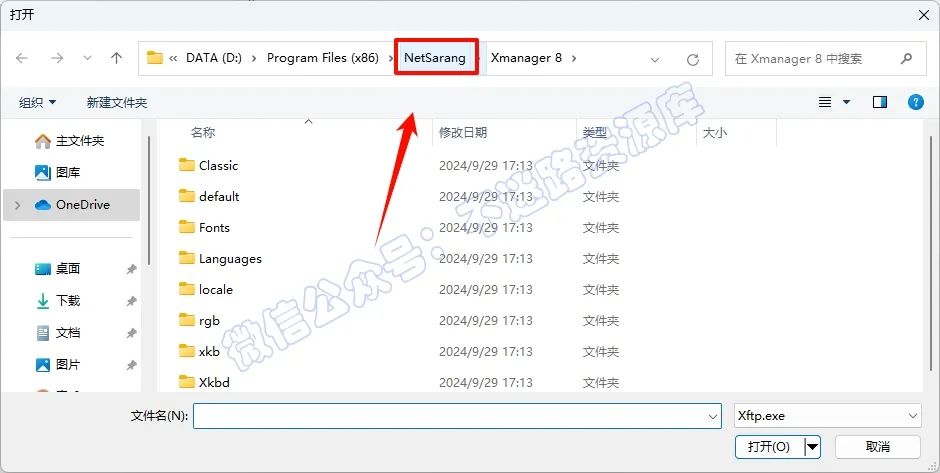Click the navigation pane scrollbar

tap(149, 201)
